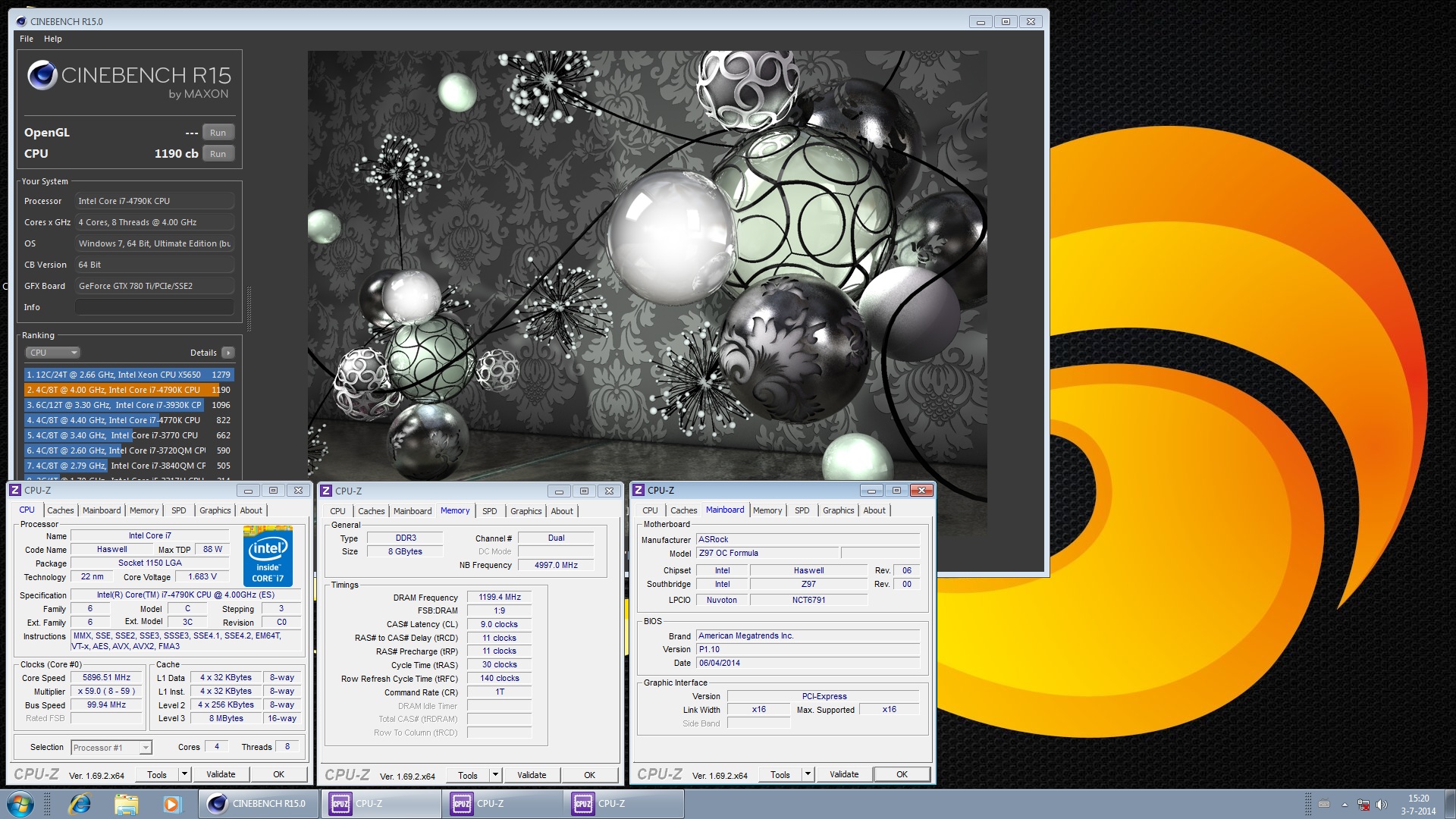The width and height of the screenshot is (1456, 819).
Task: Open the CPU ranking type dropdown
Action: point(52,353)
